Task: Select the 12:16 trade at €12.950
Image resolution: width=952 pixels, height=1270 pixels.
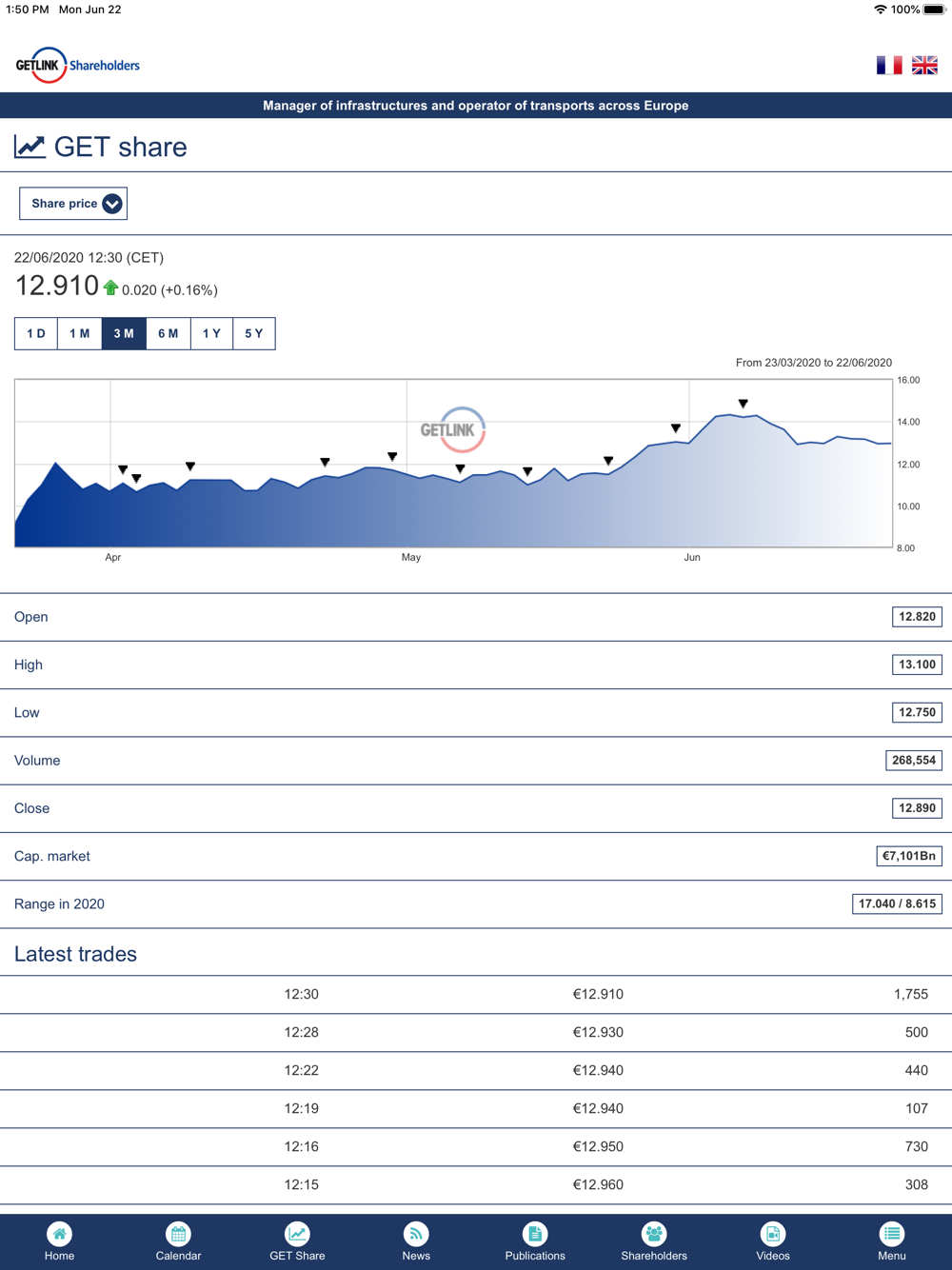Action: coord(476,1146)
